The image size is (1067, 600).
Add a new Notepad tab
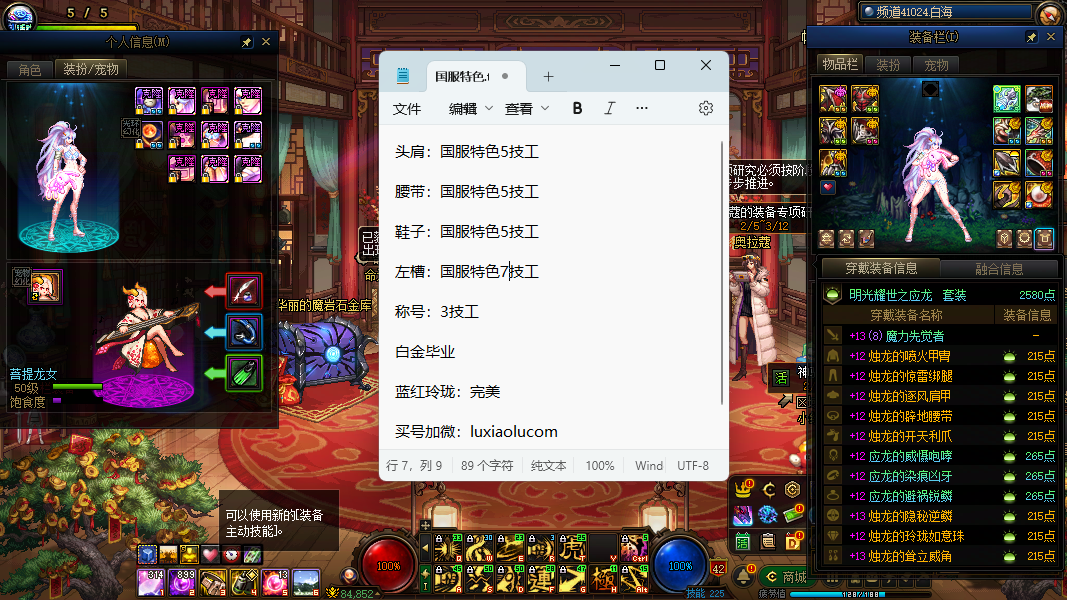[x=548, y=76]
